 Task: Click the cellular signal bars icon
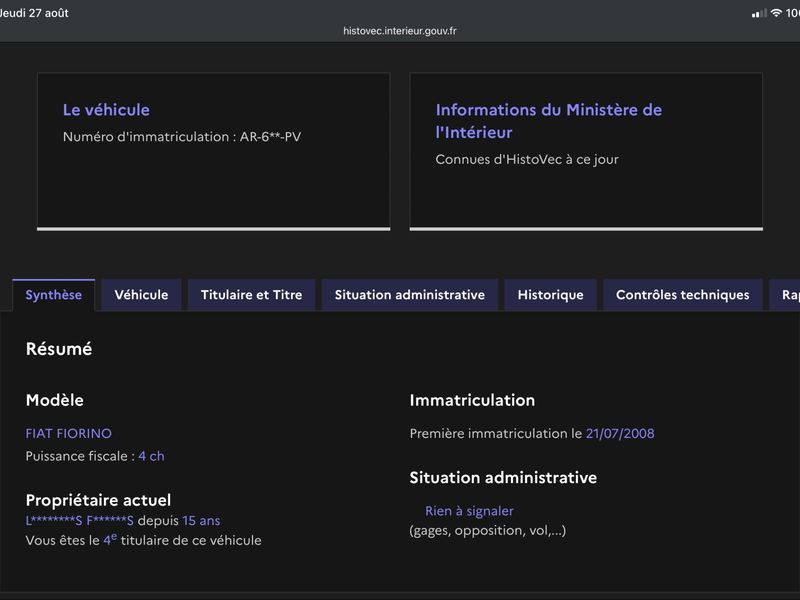pyautogui.click(x=759, y=14)
